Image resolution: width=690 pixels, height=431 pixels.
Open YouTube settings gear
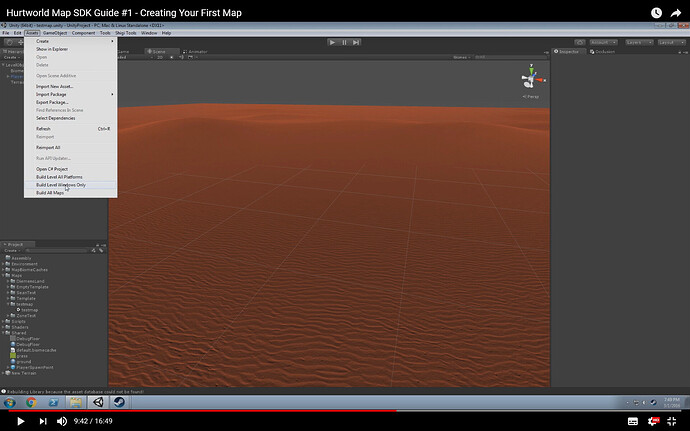click(653, 421)
